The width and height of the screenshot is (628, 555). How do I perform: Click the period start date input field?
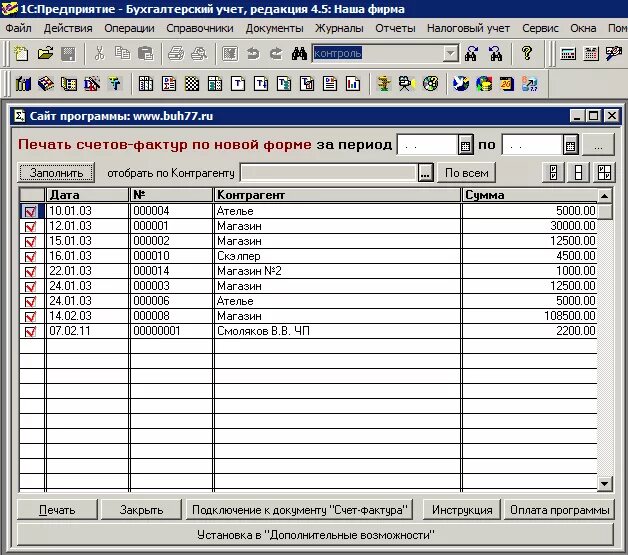click(427, 145)
